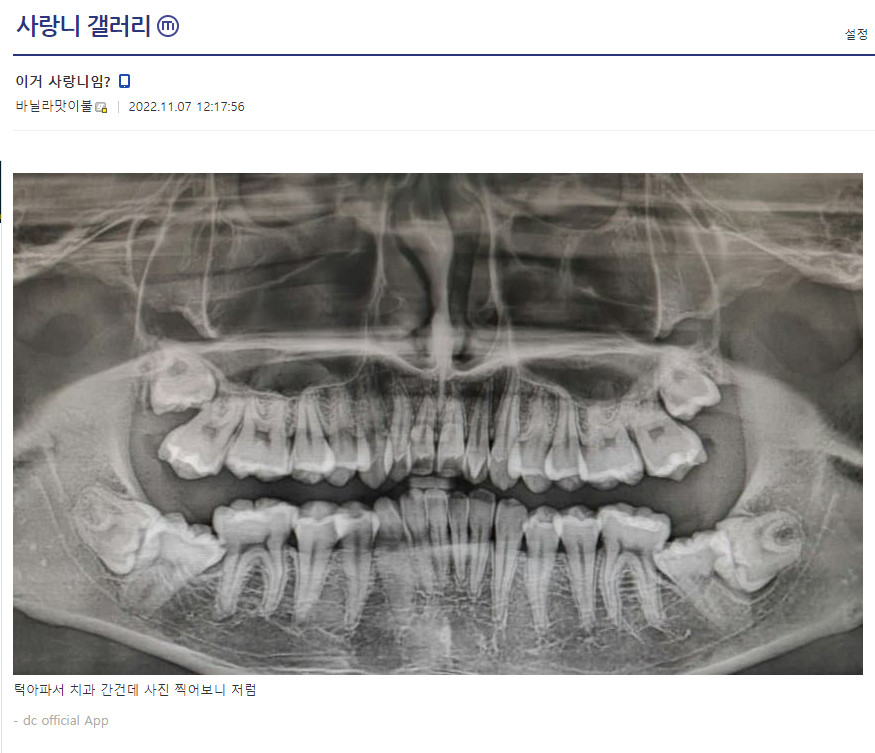Click the circled m minor-gallery icon

click(168, 26)
